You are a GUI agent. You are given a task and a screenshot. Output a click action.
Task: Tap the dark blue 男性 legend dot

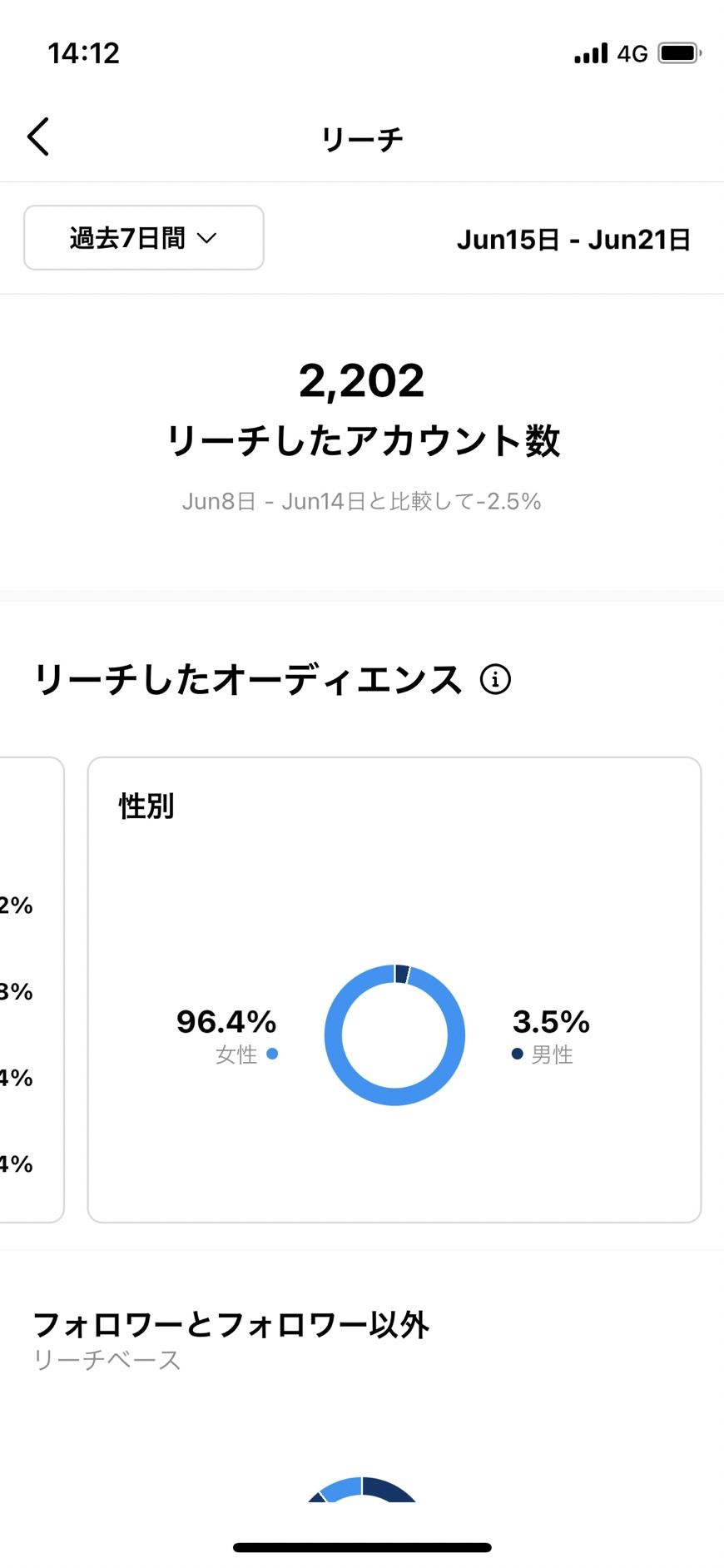pyautogui.click(x=517, y=1054)
